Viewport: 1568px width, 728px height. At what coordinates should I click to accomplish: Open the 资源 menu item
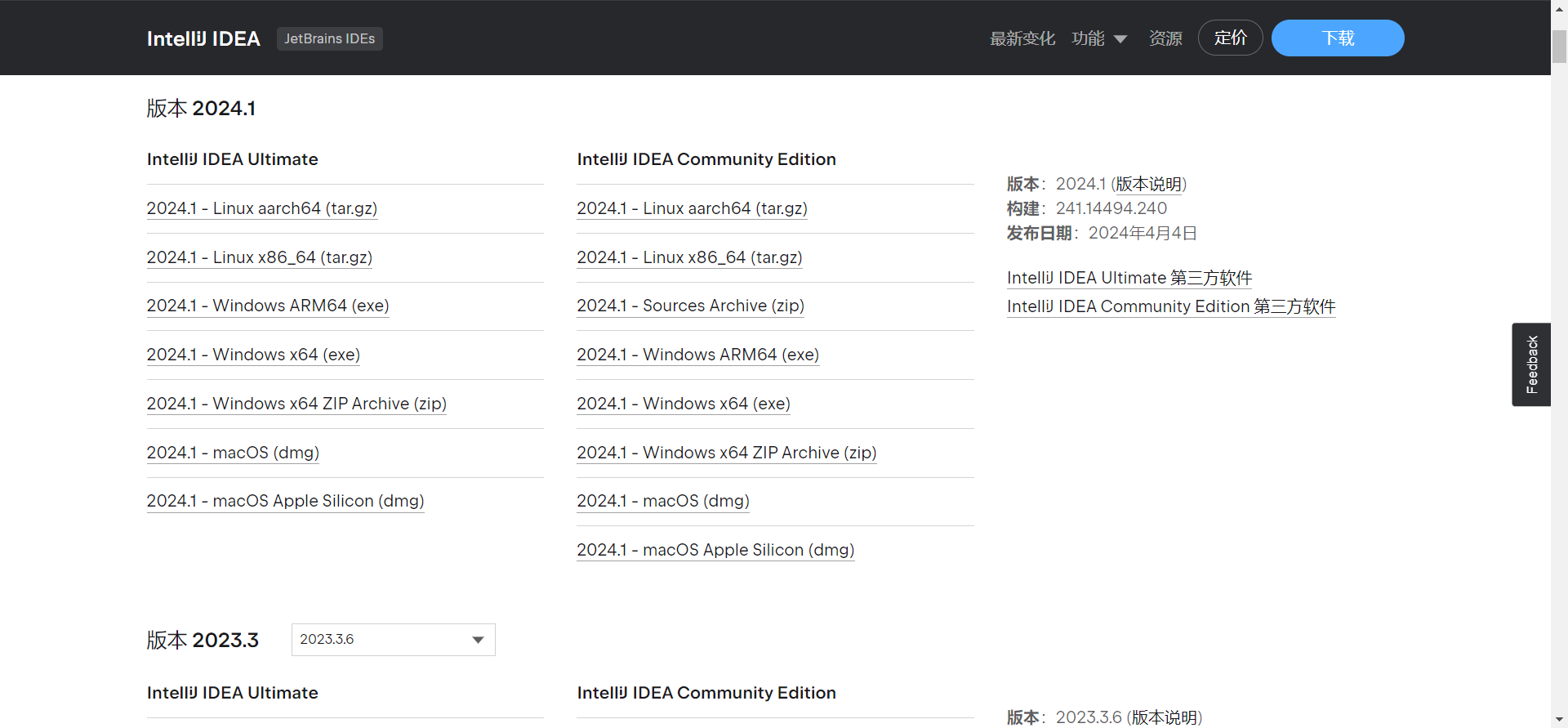(1165, 38)
